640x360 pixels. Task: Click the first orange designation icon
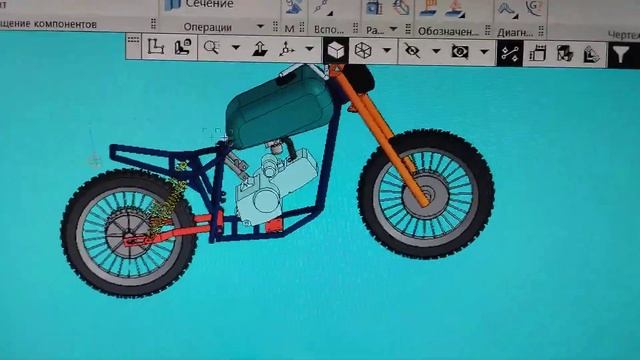(x=428, y=8)
